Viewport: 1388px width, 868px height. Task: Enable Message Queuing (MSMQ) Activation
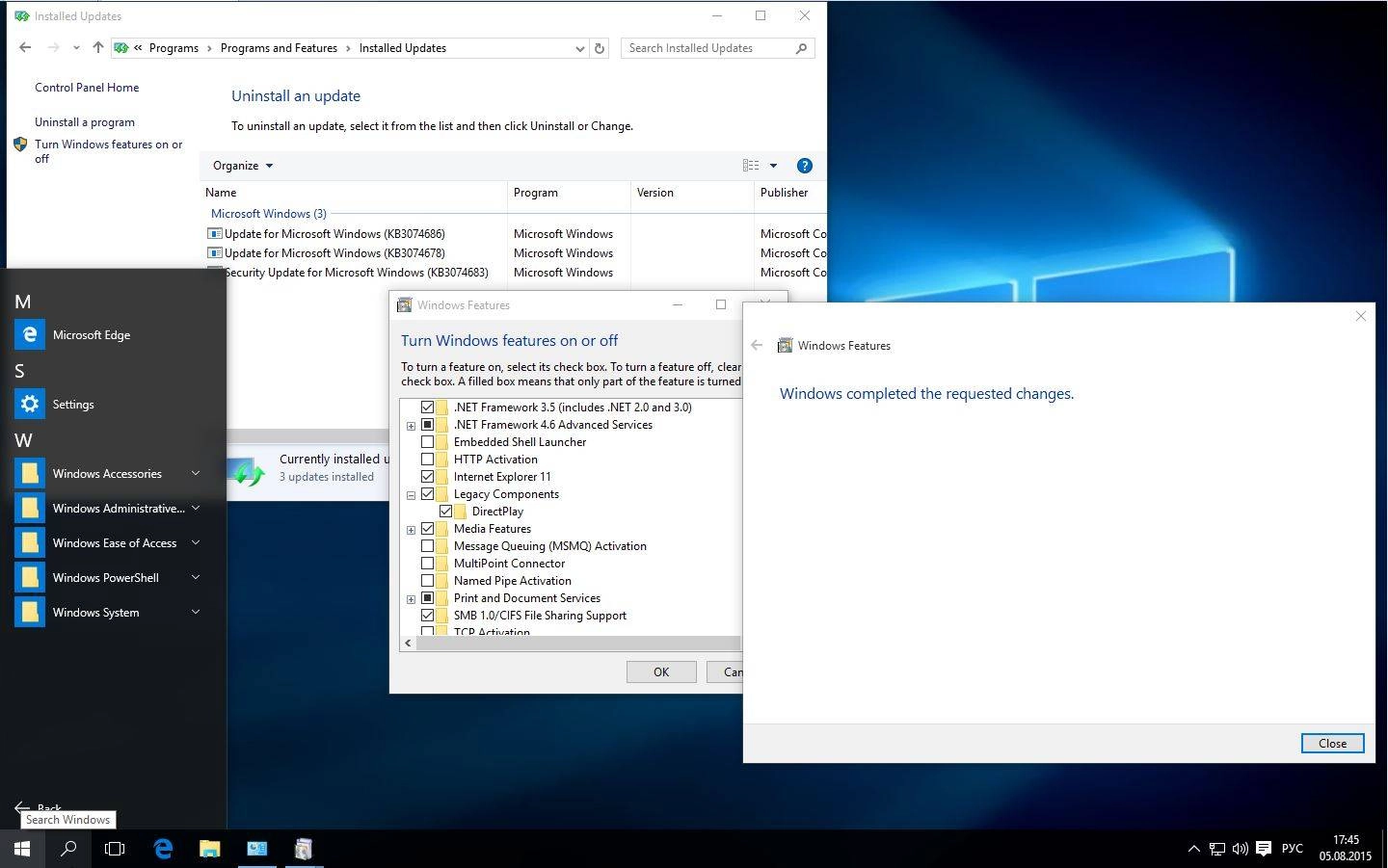point(427,546)
